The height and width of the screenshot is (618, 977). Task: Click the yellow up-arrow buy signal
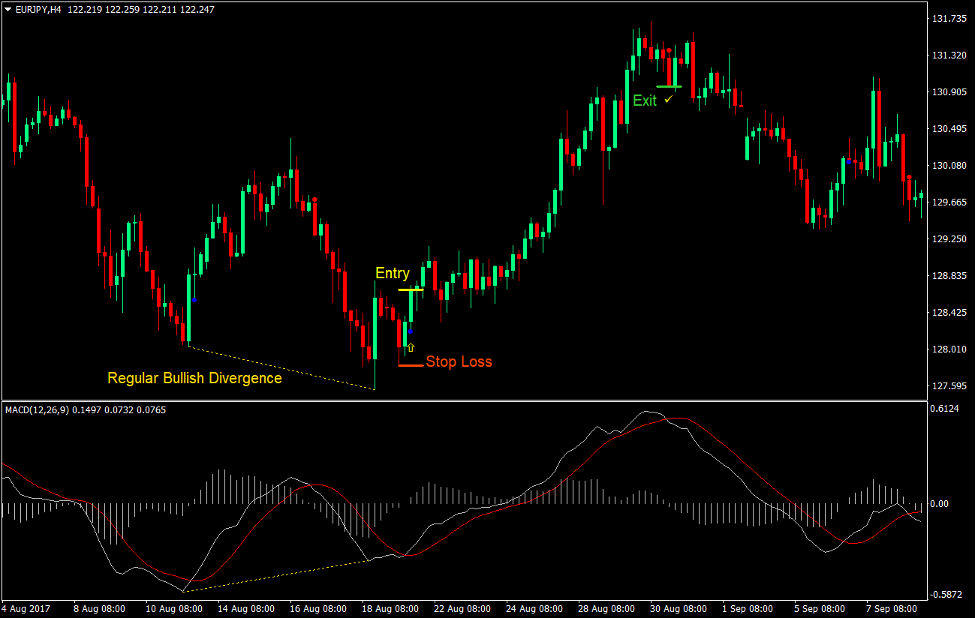pos(411,346)
